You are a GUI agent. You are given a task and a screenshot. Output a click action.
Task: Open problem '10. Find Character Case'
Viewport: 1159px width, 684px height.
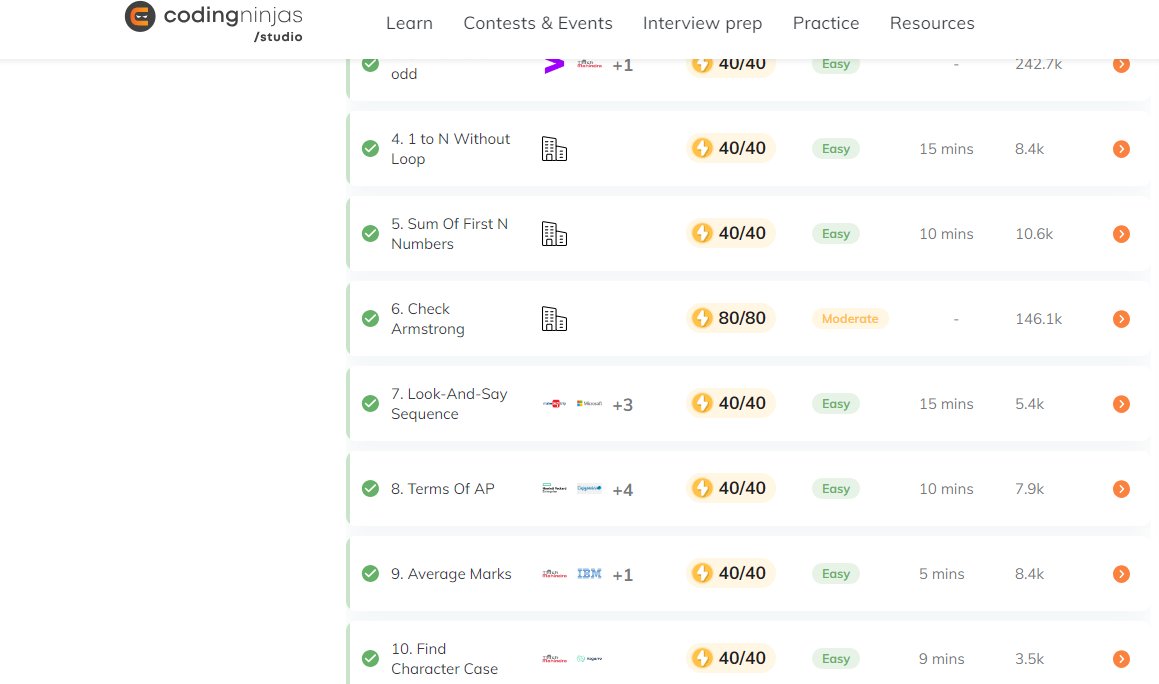pos(444,659)
